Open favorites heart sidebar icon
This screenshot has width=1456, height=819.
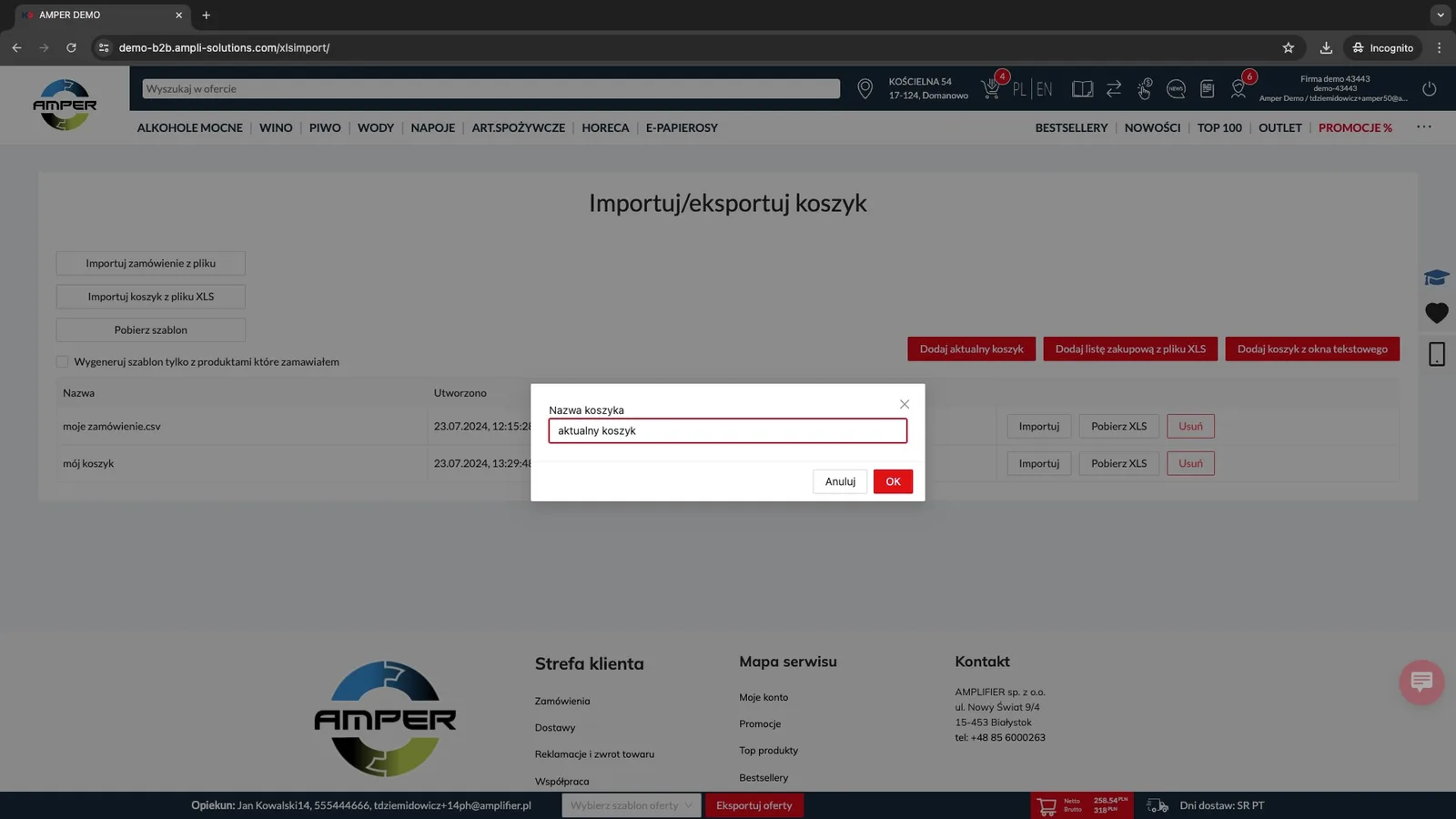pyautogui.click(x=1437, y=313)
